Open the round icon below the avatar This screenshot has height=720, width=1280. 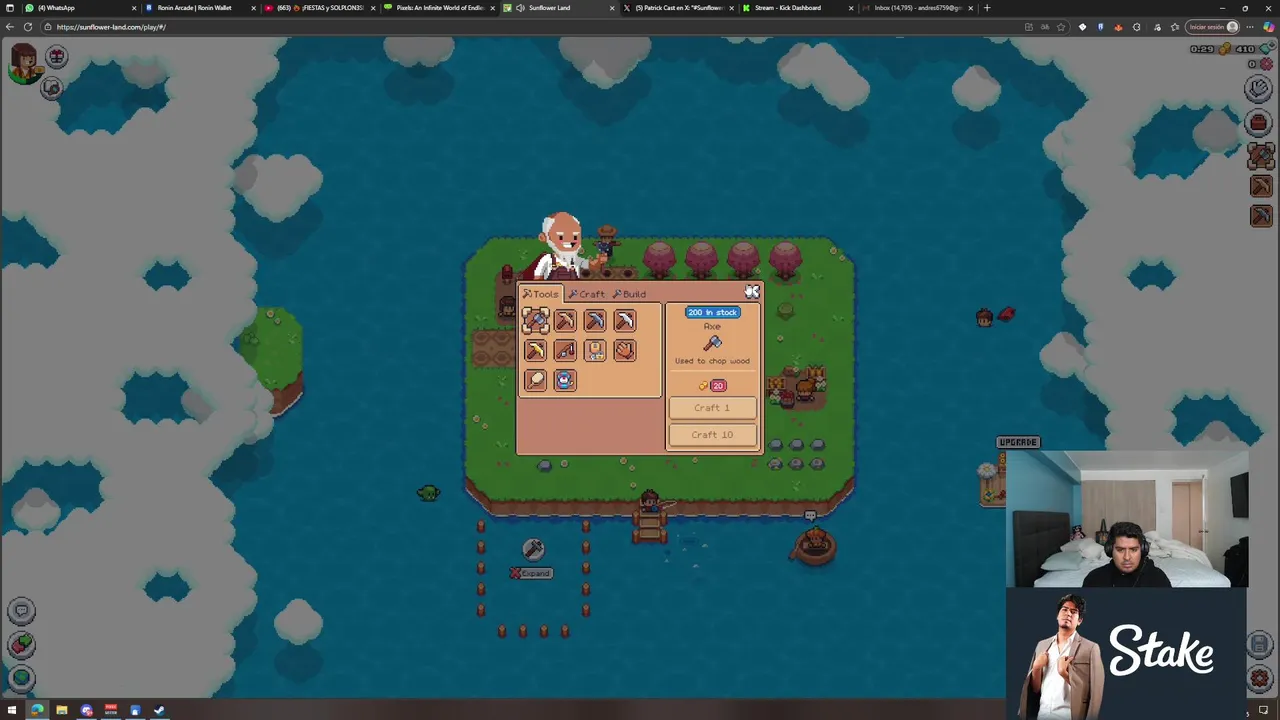[x=51, y=88]
